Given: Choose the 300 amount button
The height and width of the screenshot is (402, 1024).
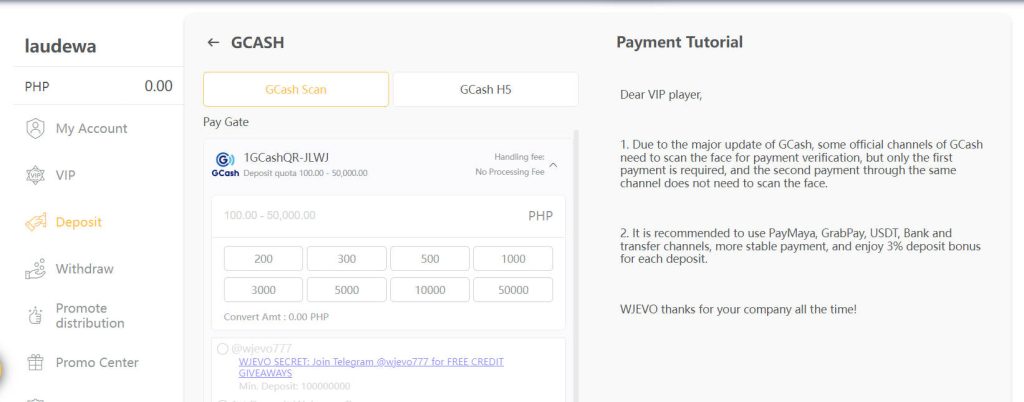Looking at the screenshot, I should pos(347,258).
